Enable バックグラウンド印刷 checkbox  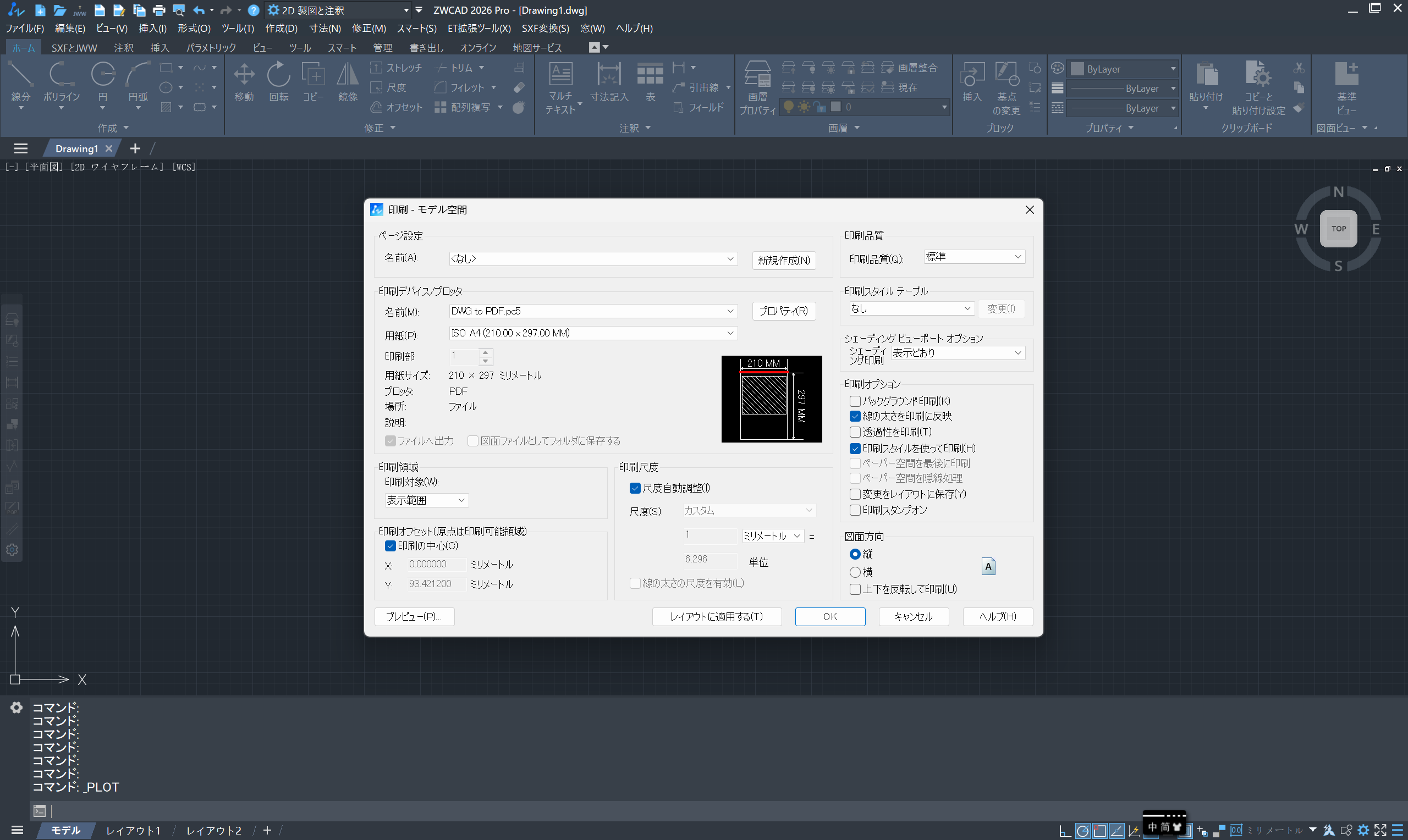[855, 401]
